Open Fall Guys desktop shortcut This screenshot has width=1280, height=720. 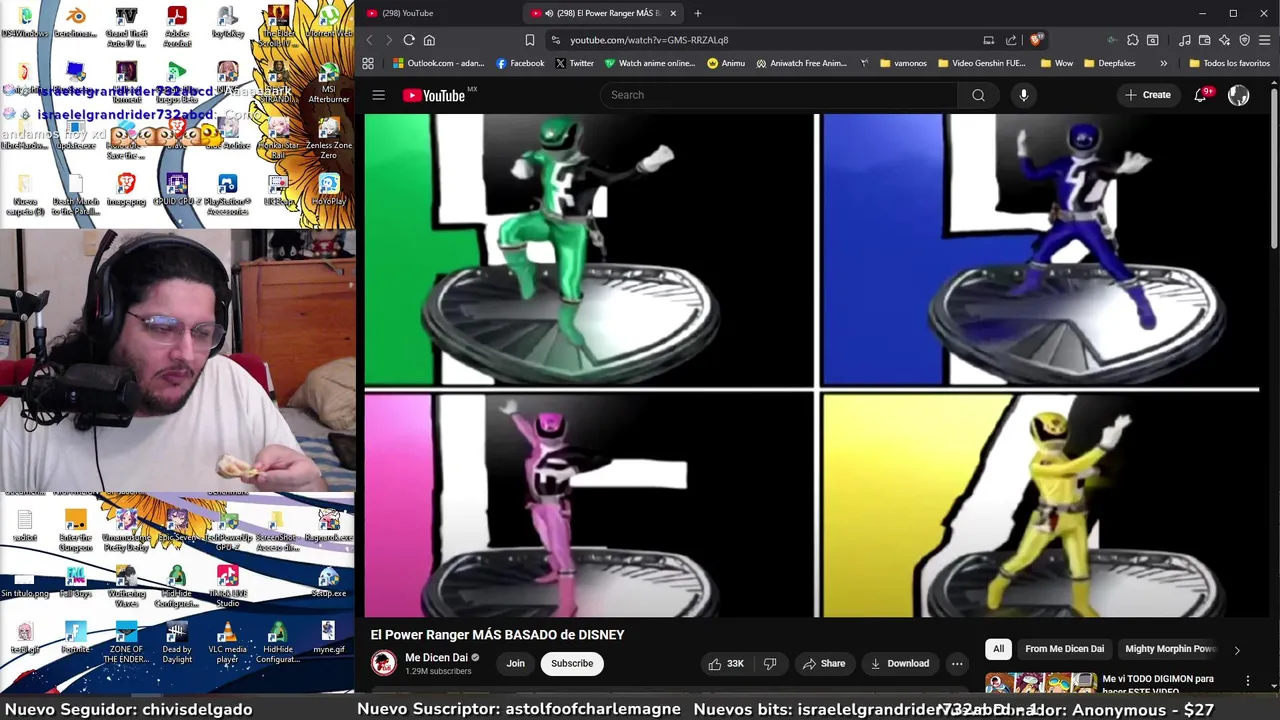coord(75,581)
